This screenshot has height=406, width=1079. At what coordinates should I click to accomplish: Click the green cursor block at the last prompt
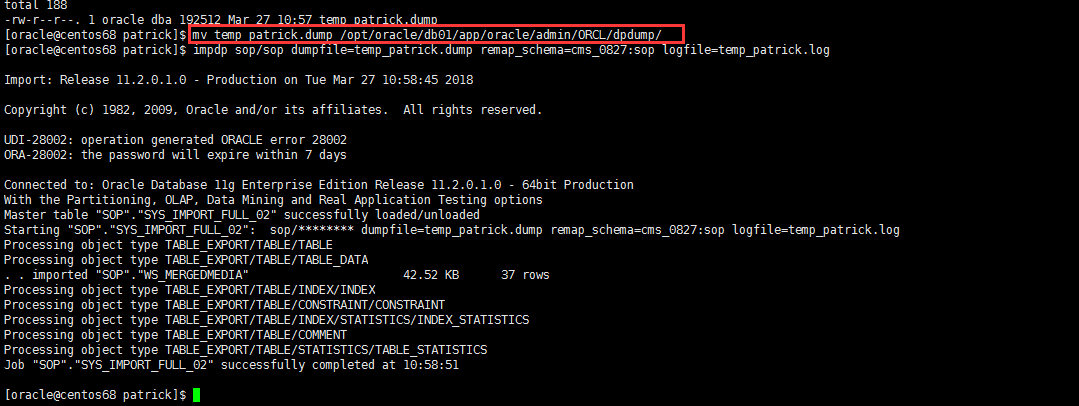click(197, 395)
